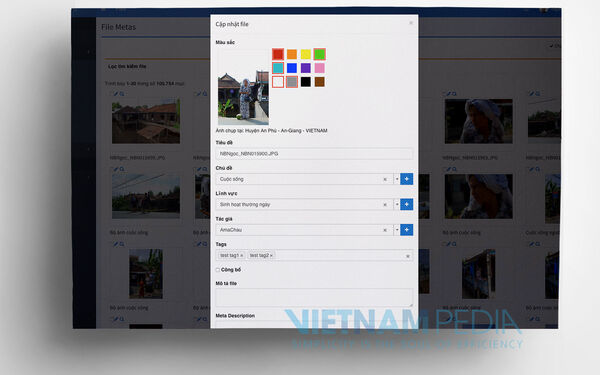Screen dimensions: 600x375
Task: Choose the black color swatch
Action: click(x=305, y=82)
